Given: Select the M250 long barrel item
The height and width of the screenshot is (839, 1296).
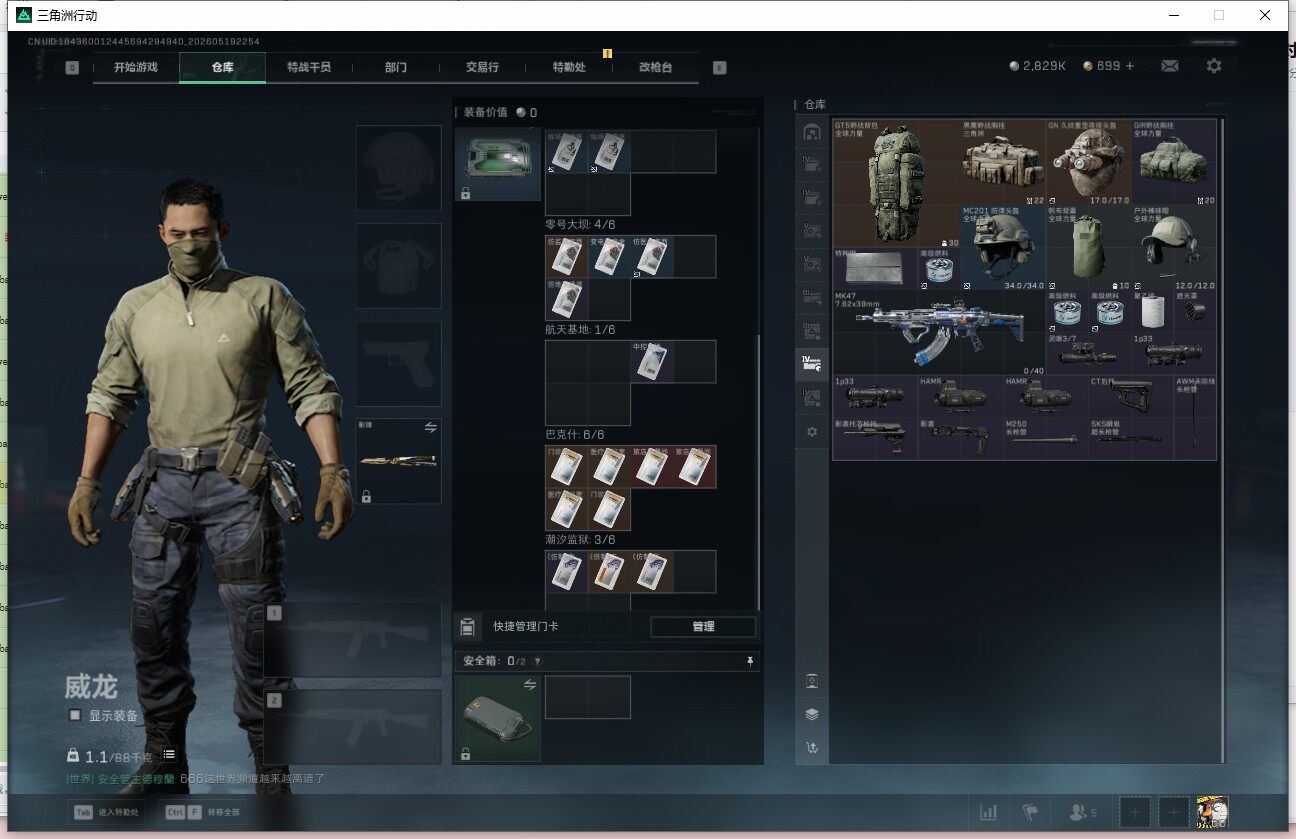Looking at the screenshot, I should pyautogui.click(x=1045, y=438).
